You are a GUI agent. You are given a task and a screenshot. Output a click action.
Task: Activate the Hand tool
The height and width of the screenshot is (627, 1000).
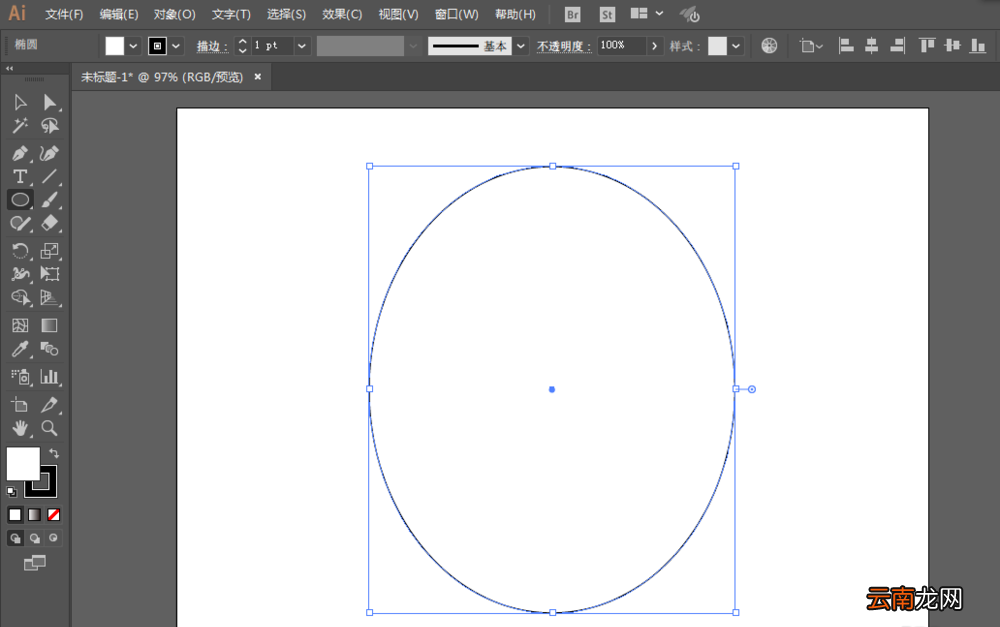20,428
